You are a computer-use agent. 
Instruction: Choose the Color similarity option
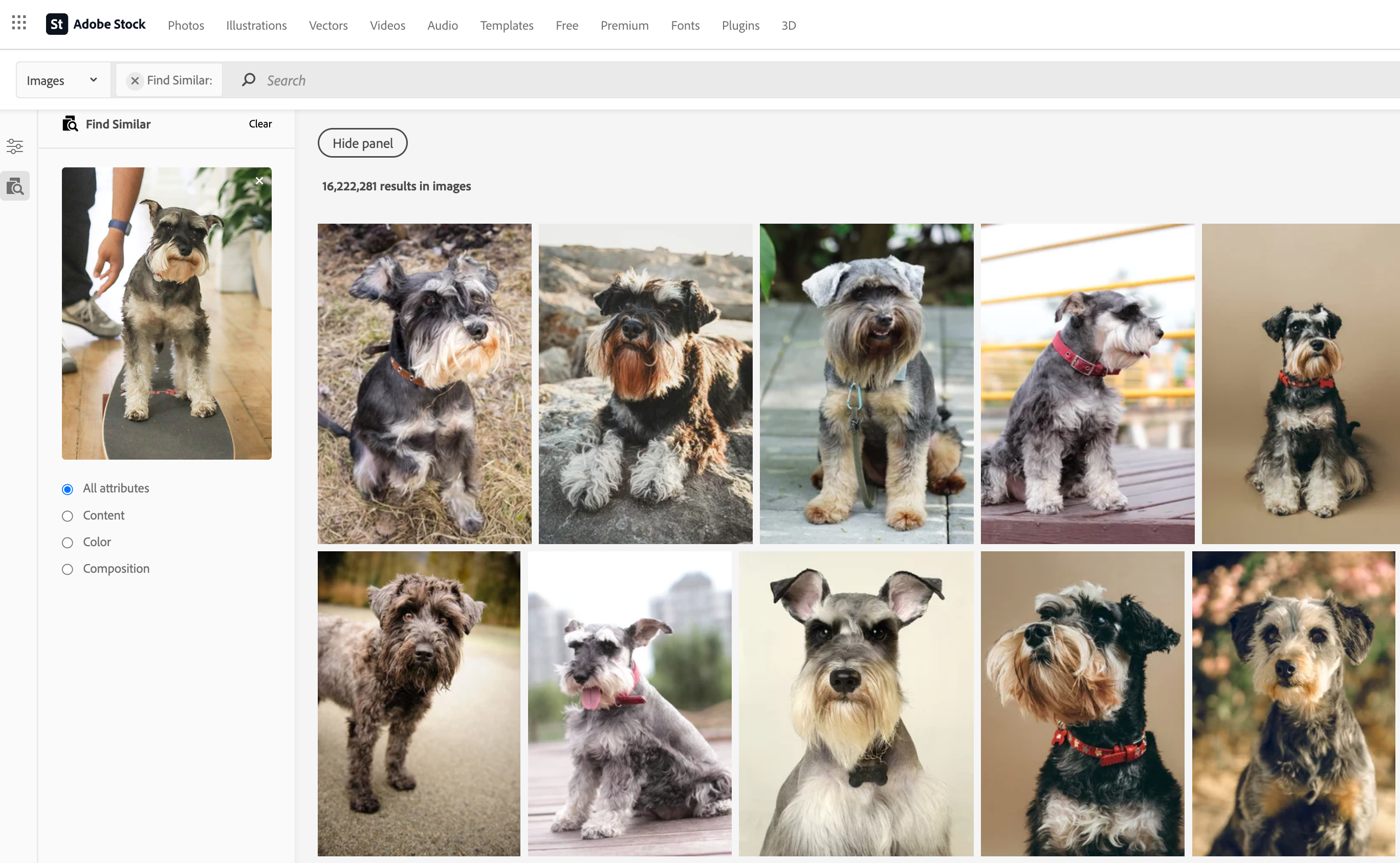click(x=68, y=543)
